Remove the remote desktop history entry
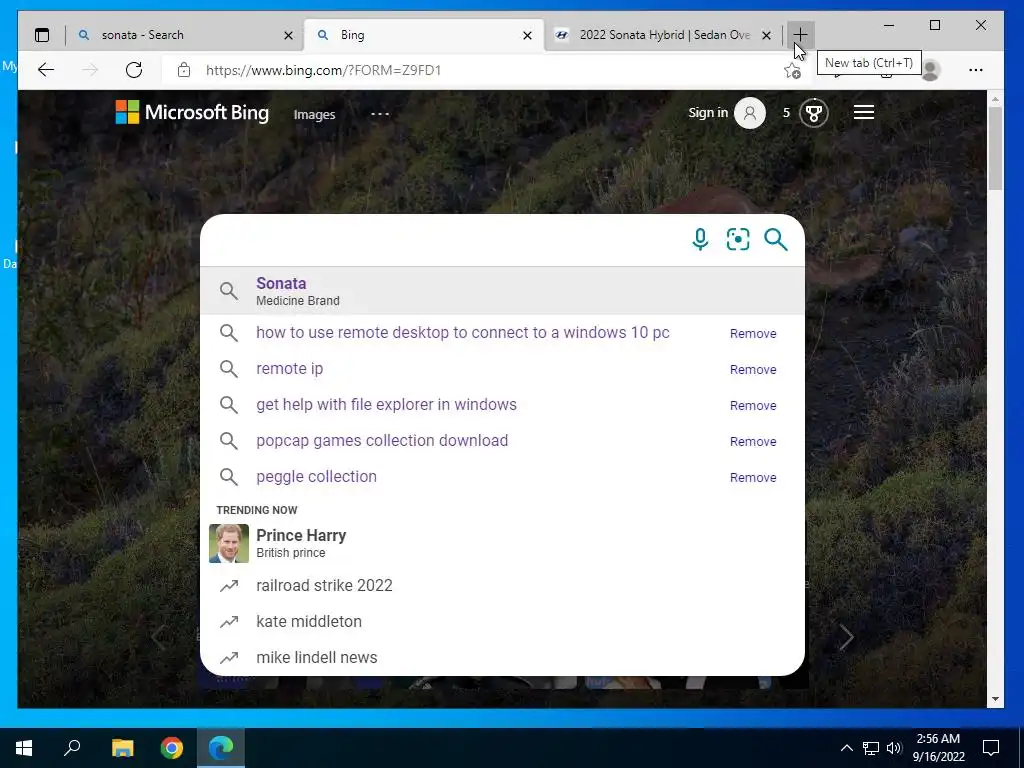This screenshot has width=1024, height=768. [x=753, y=333]
